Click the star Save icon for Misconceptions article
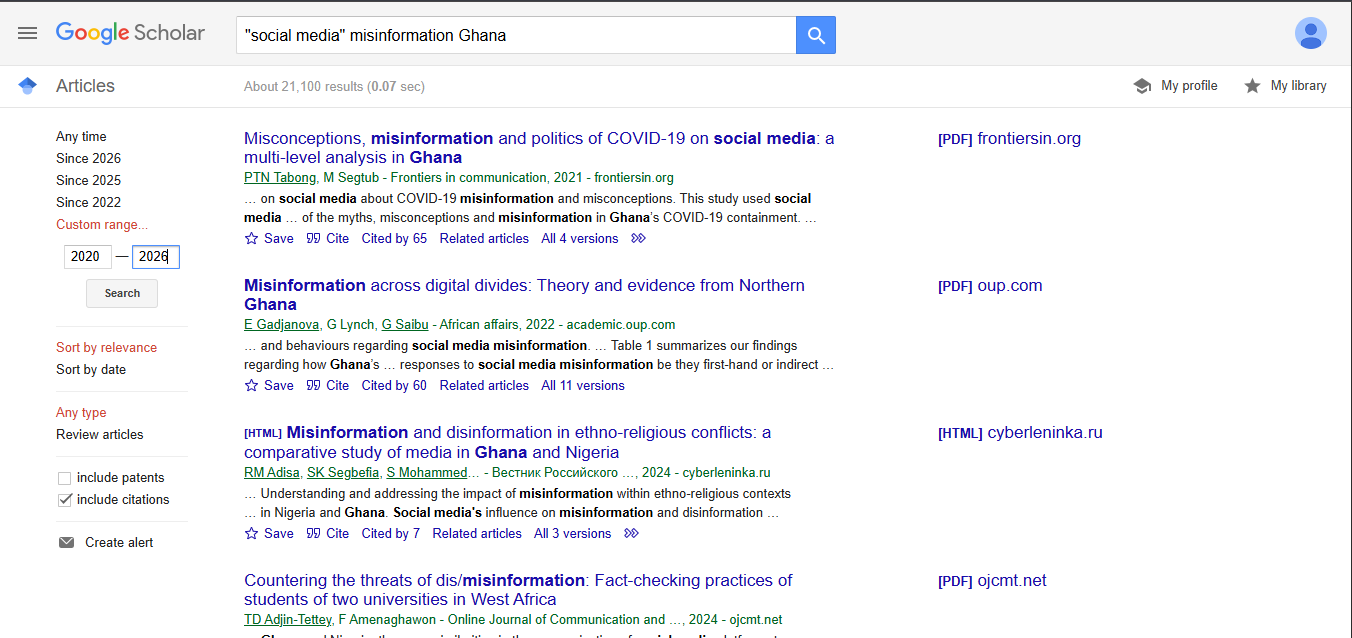 (x=251, y=238)
